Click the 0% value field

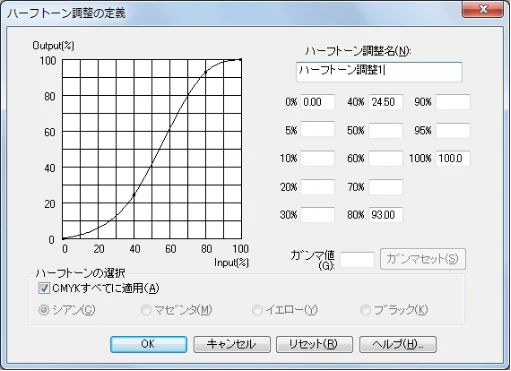(x=318, y=102)
